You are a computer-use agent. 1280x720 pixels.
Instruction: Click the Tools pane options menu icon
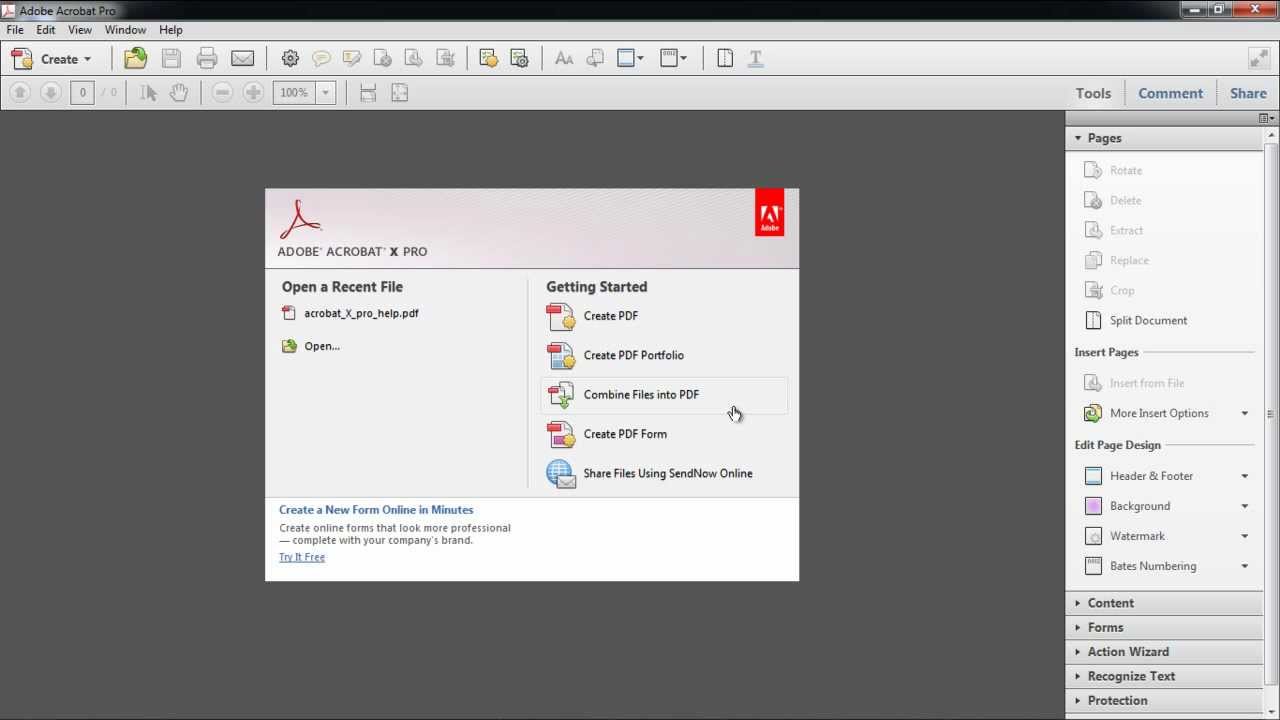tap(1264, 118)
